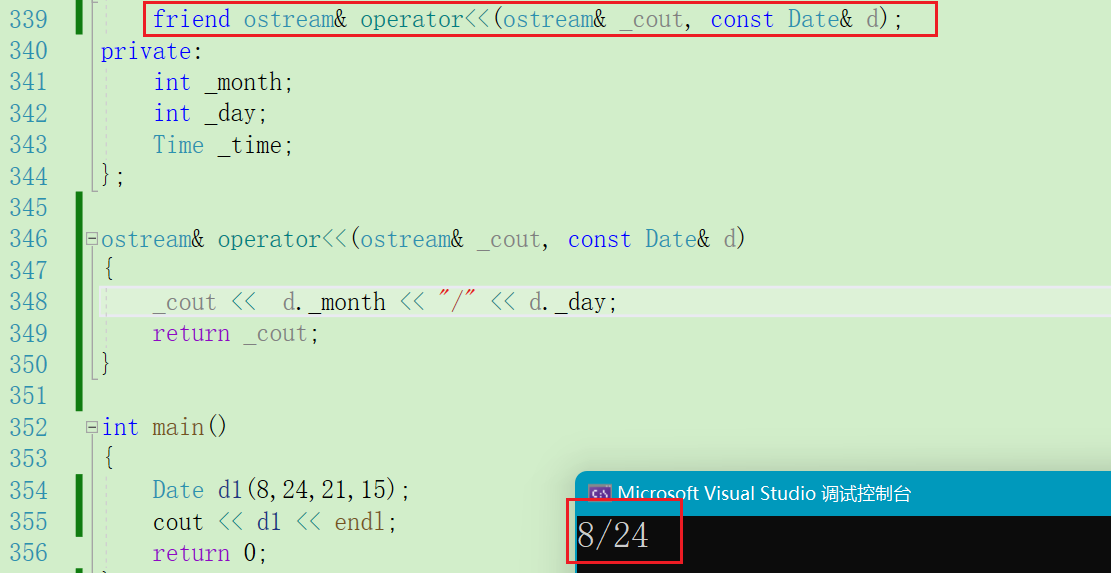Collapse the operator<< function definition at line 346
Viewport: 1111px width, 573px height.
91,239
